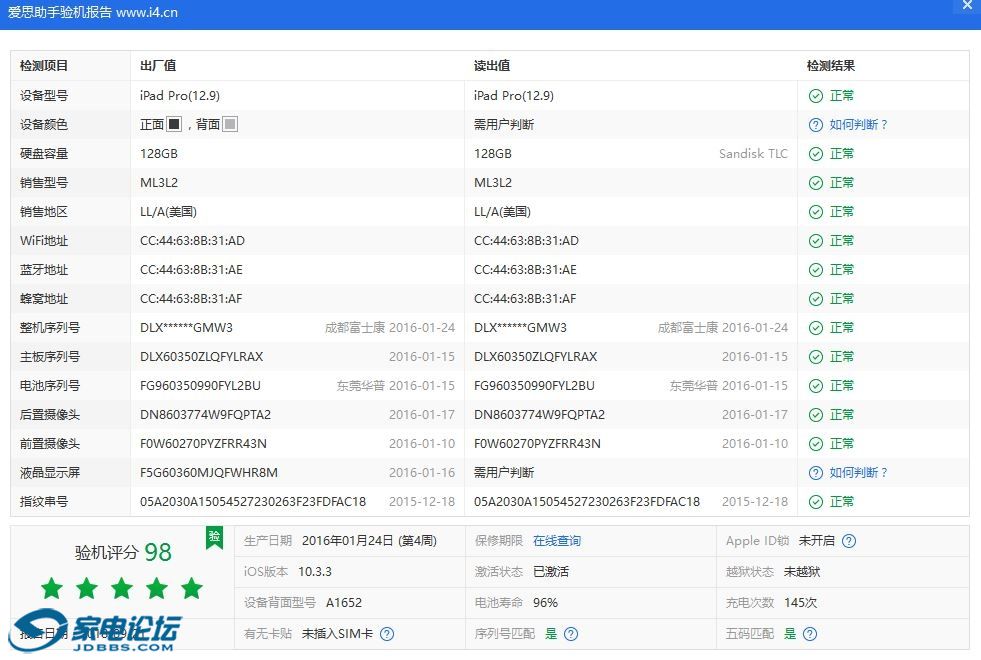Click the 已激活 activation status
The height and width of the screenshot is (660, 981).
point(551,572)
